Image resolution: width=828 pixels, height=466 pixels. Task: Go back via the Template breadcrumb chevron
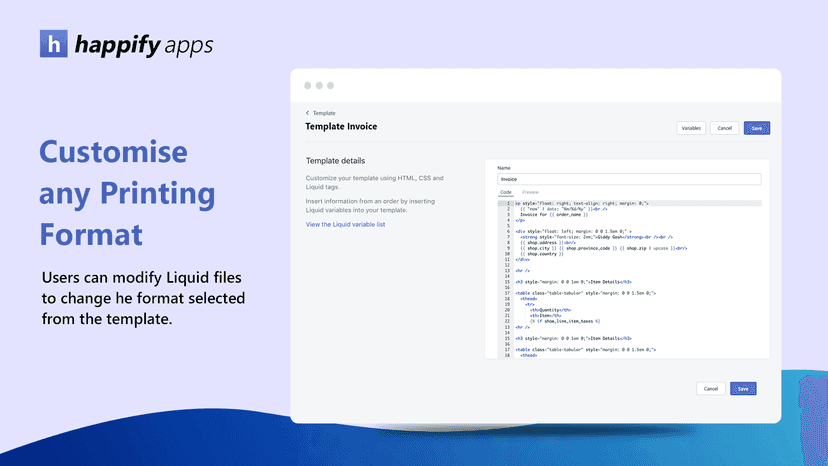[307, 113]
